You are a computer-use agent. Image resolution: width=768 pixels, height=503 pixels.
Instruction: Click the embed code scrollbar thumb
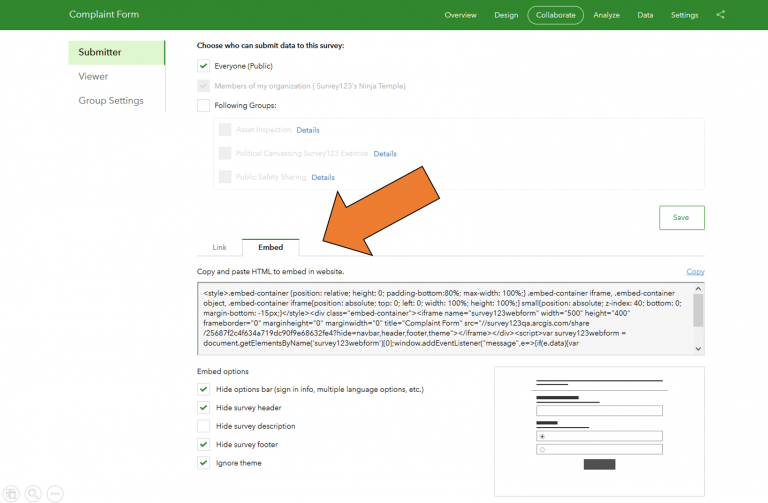[x=698, y=310]
